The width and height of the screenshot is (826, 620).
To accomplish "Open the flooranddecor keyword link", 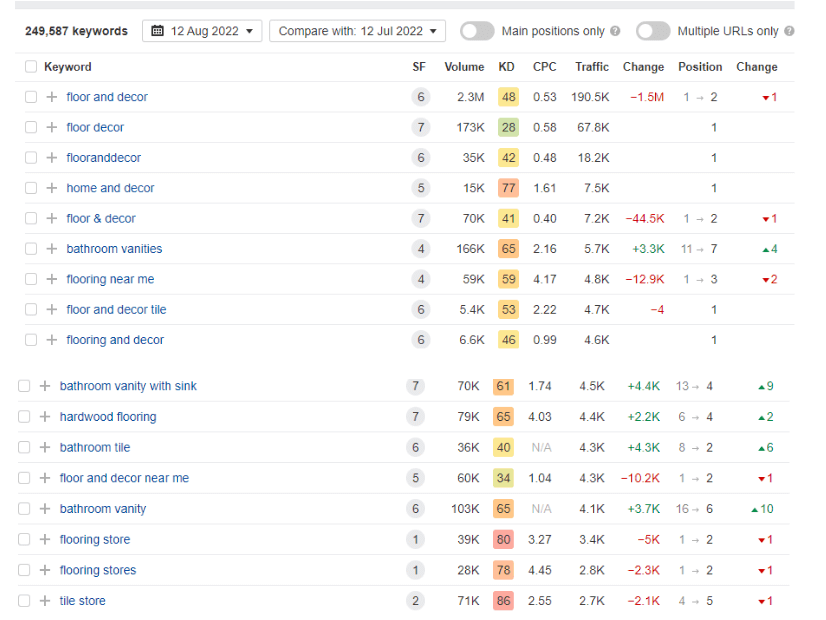I will click(x=103, y=158).
